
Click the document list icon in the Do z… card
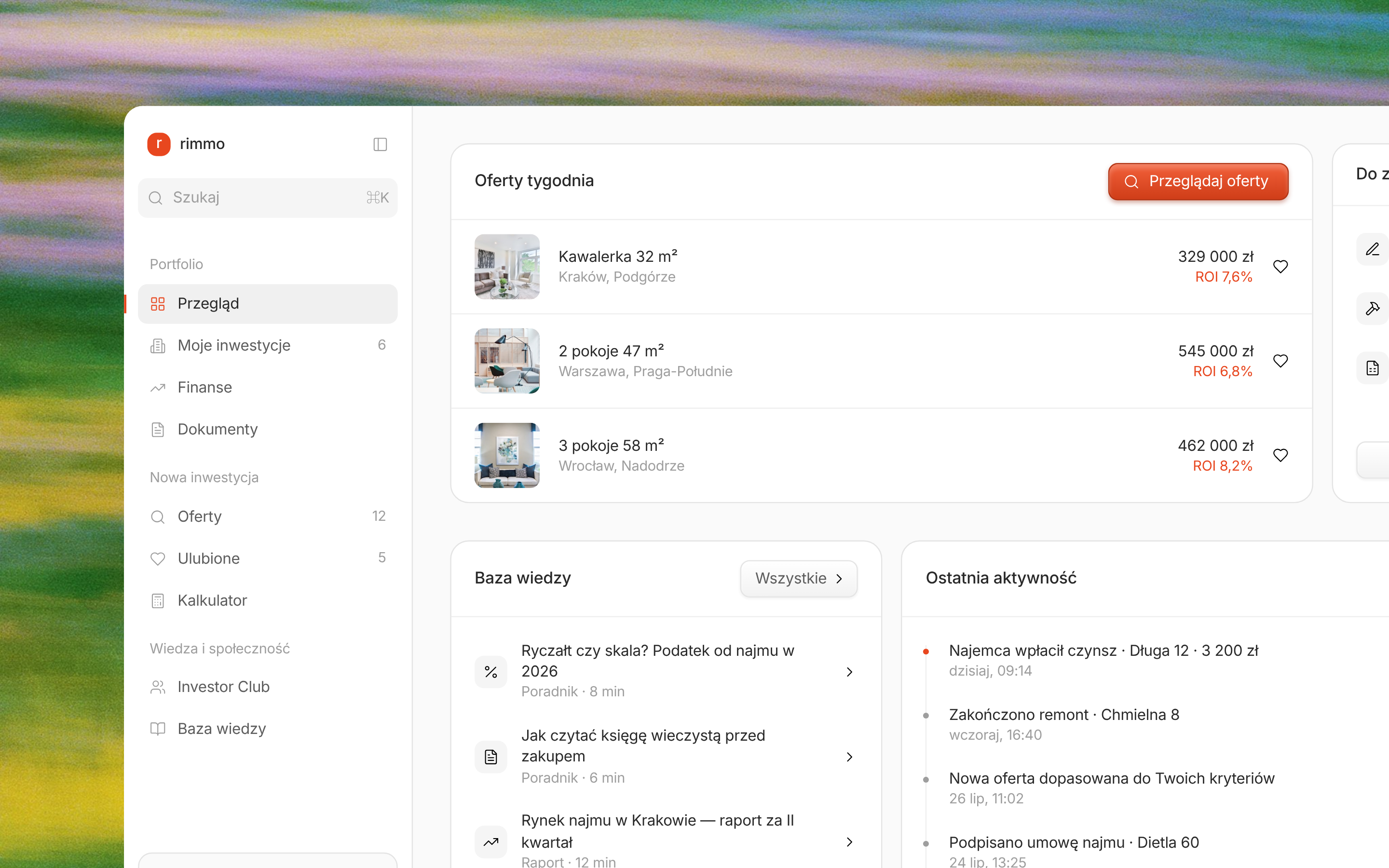coord(1372,368)
